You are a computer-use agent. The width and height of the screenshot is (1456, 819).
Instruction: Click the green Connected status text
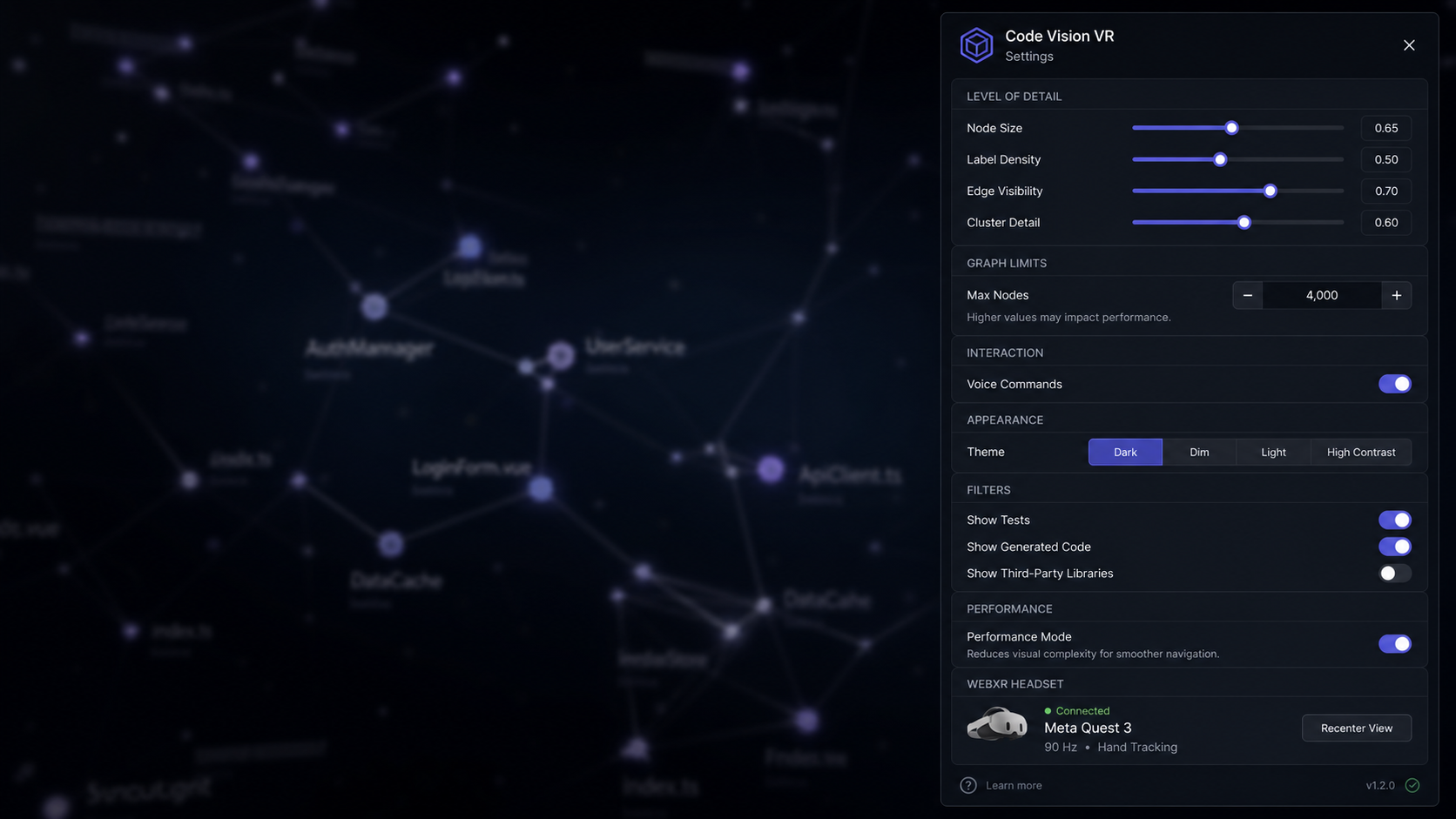click(1082, 710)
